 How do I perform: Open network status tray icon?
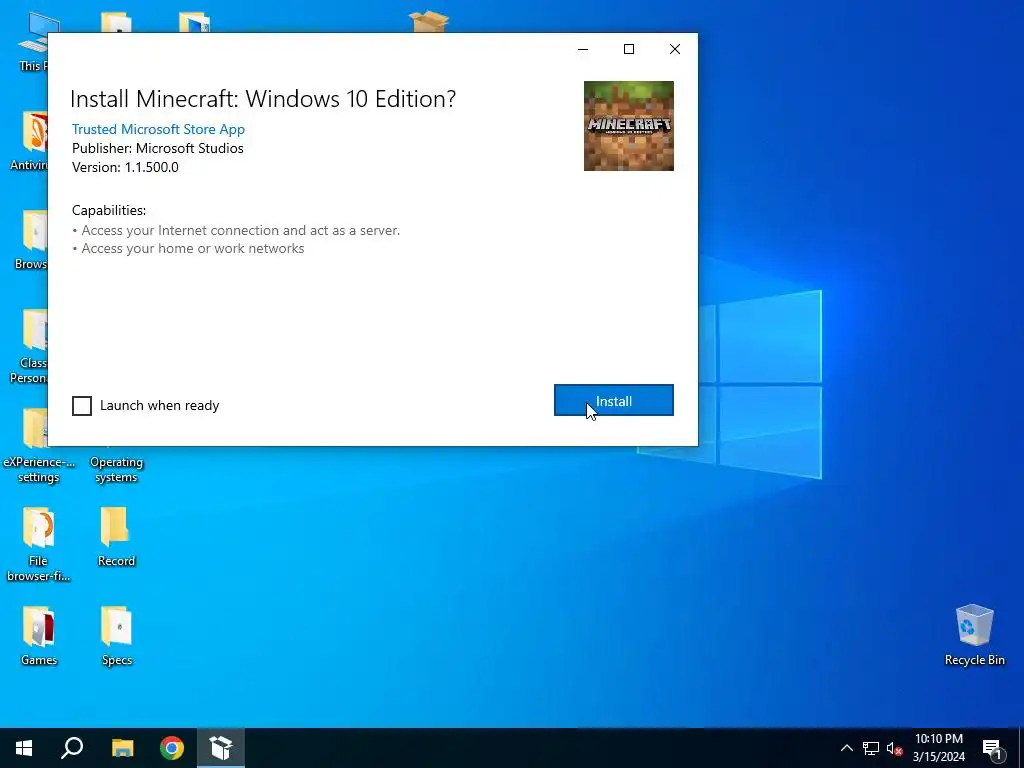click(x=871, y=748)
